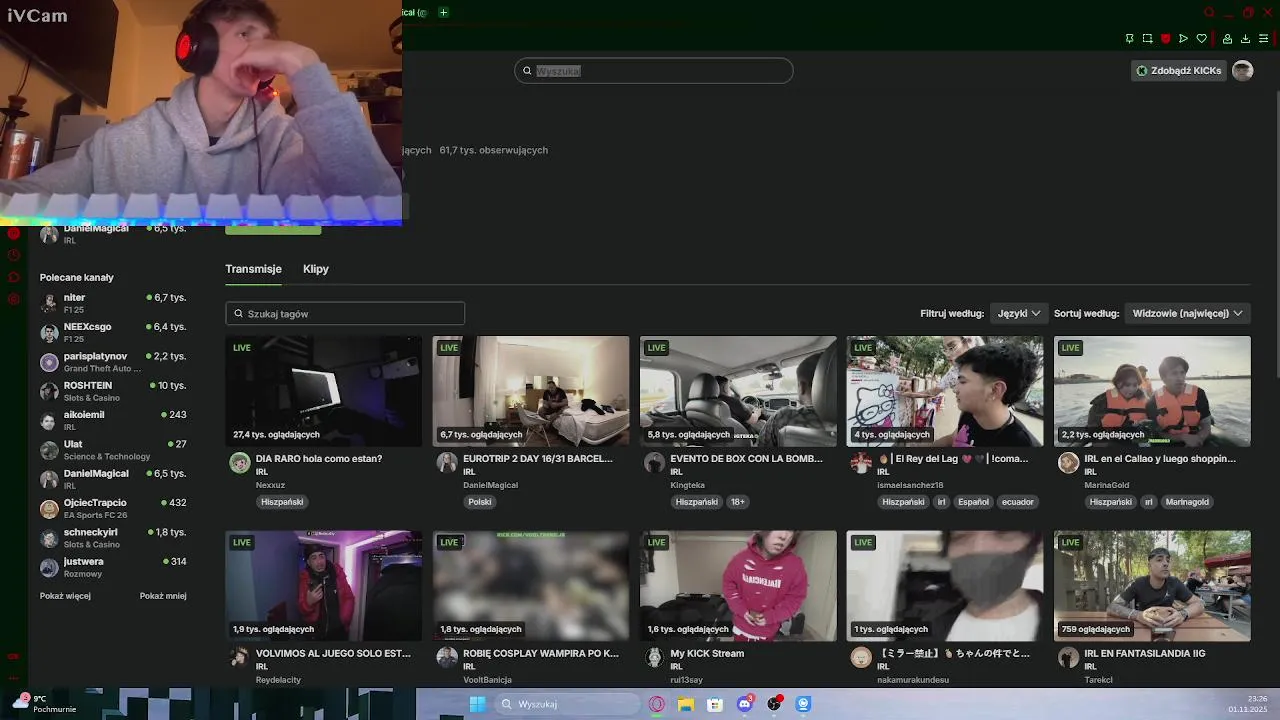Open the blurred ROBIĘ COSPLAY WAMPIRA stream thumbnail

click(531, 586)
